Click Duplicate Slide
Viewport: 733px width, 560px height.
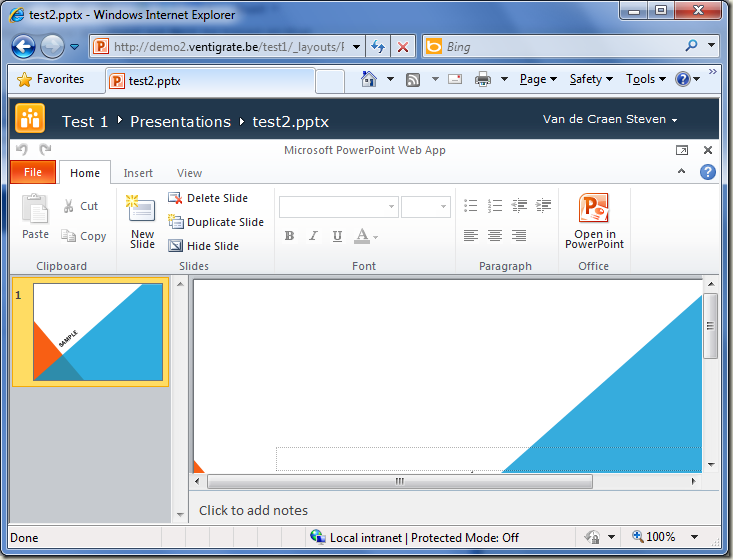pyautogui.click(x=216, y=222)
